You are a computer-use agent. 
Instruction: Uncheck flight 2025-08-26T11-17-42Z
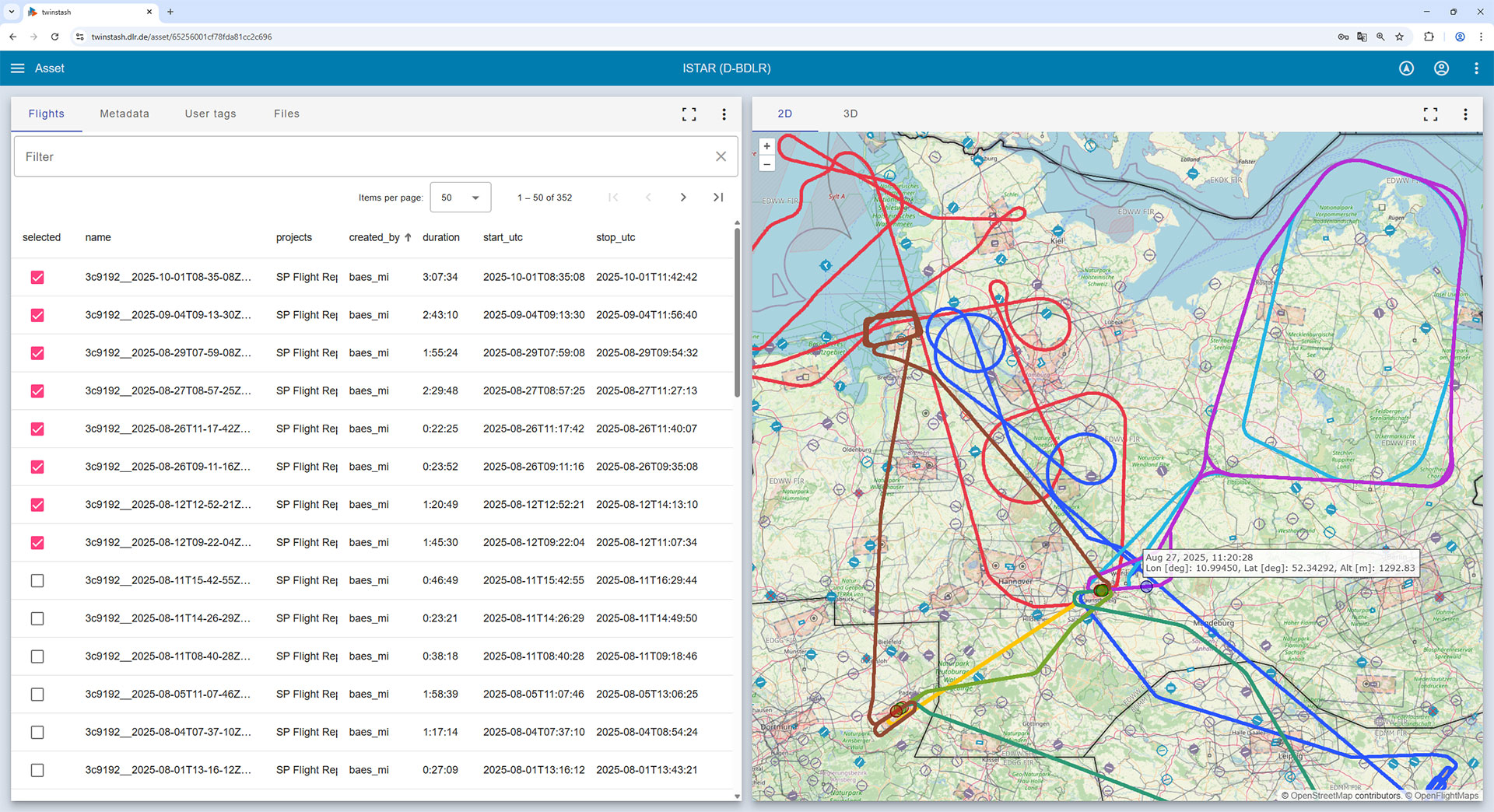(x=37, y=429)
